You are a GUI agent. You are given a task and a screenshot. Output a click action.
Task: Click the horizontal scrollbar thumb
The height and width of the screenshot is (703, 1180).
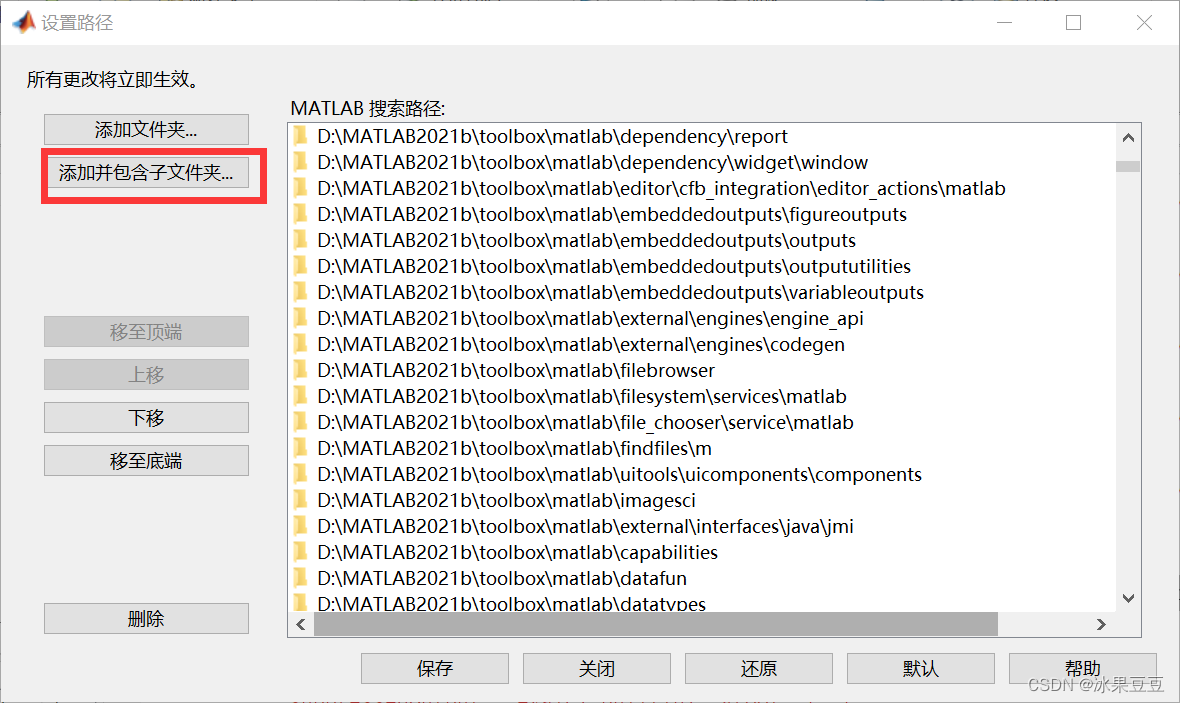pos(655,624)
